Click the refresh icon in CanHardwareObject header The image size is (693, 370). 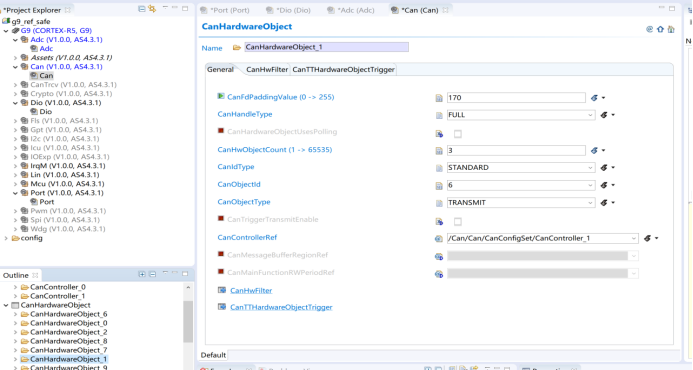[649, 29]
